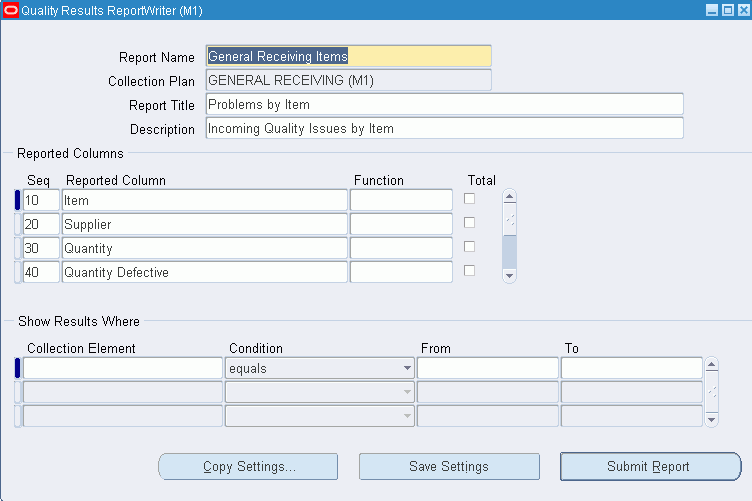Image resolution: width=752 pixels, height=501 pixels.
Task: Click up arrow of Show Results Where scrollbar
Action: click(x=712, y=364)
